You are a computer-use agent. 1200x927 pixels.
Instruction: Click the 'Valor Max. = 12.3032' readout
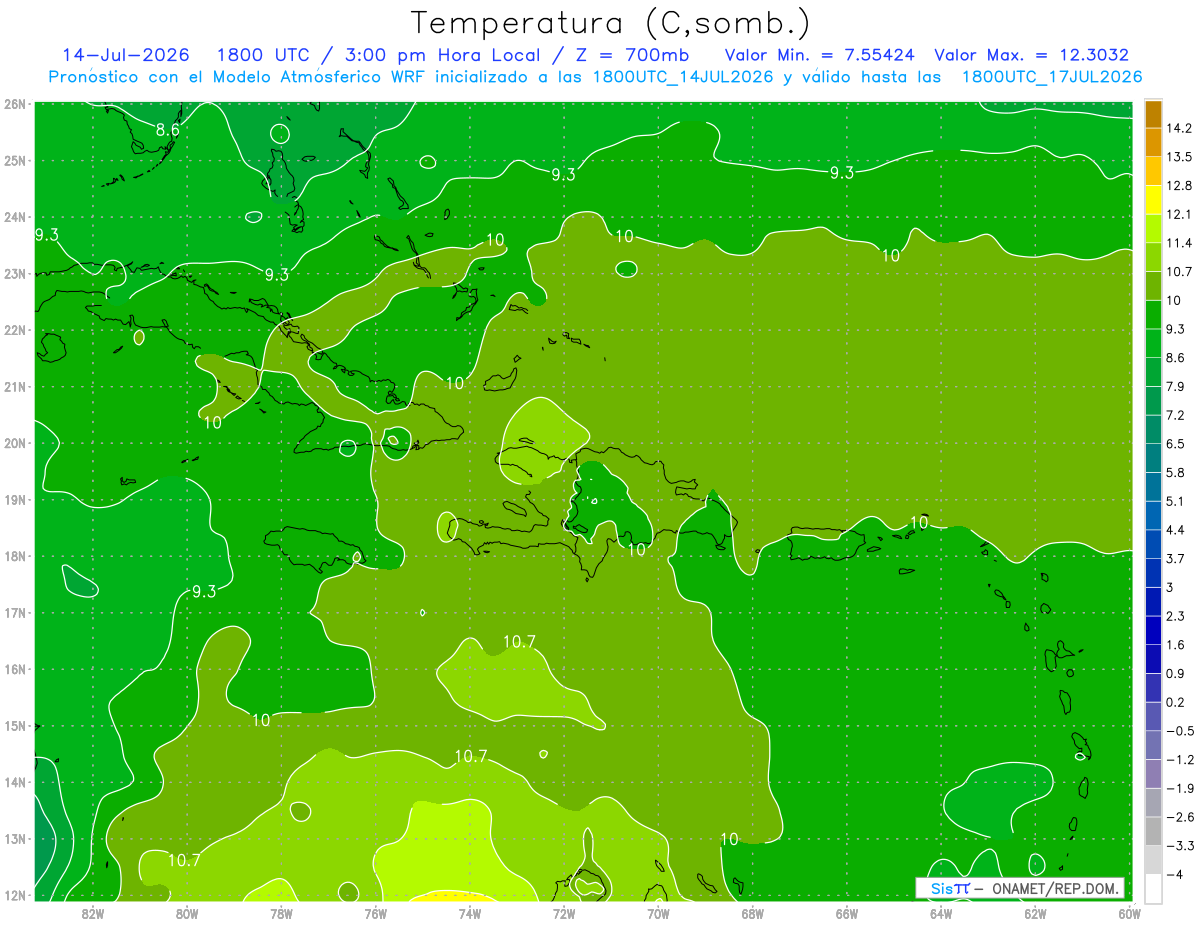click(x=1031, y=55)
